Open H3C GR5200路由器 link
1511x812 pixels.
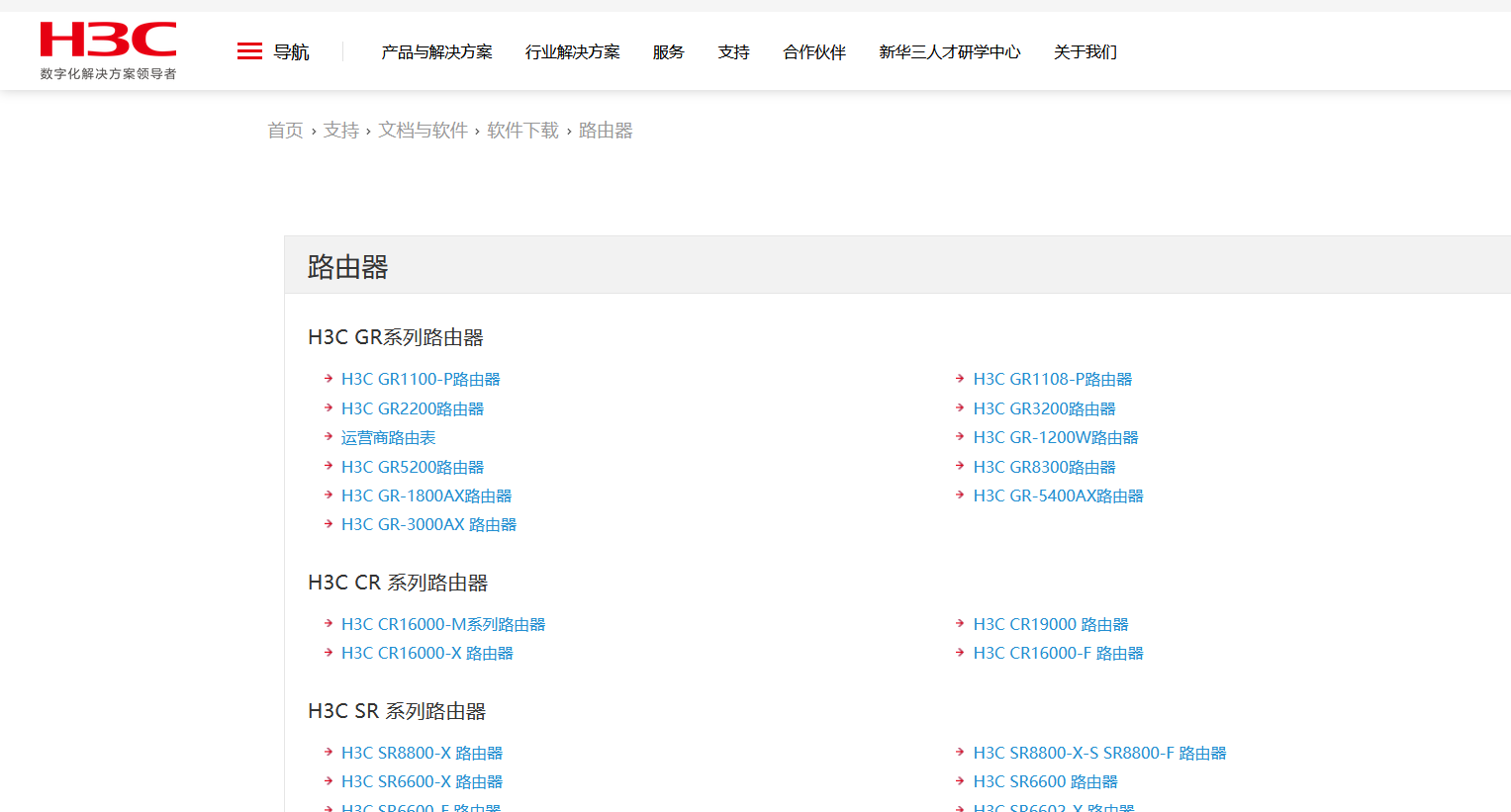pos(413,467)
